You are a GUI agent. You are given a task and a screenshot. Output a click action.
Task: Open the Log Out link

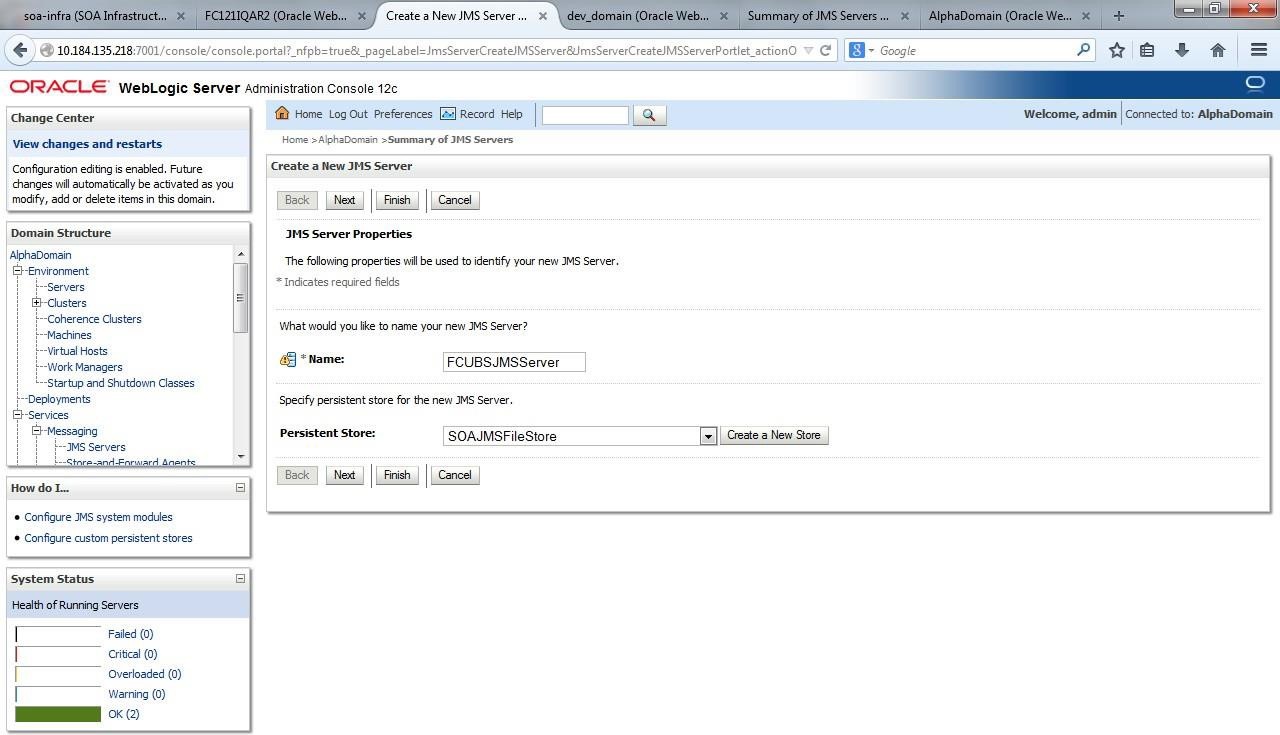348,114
